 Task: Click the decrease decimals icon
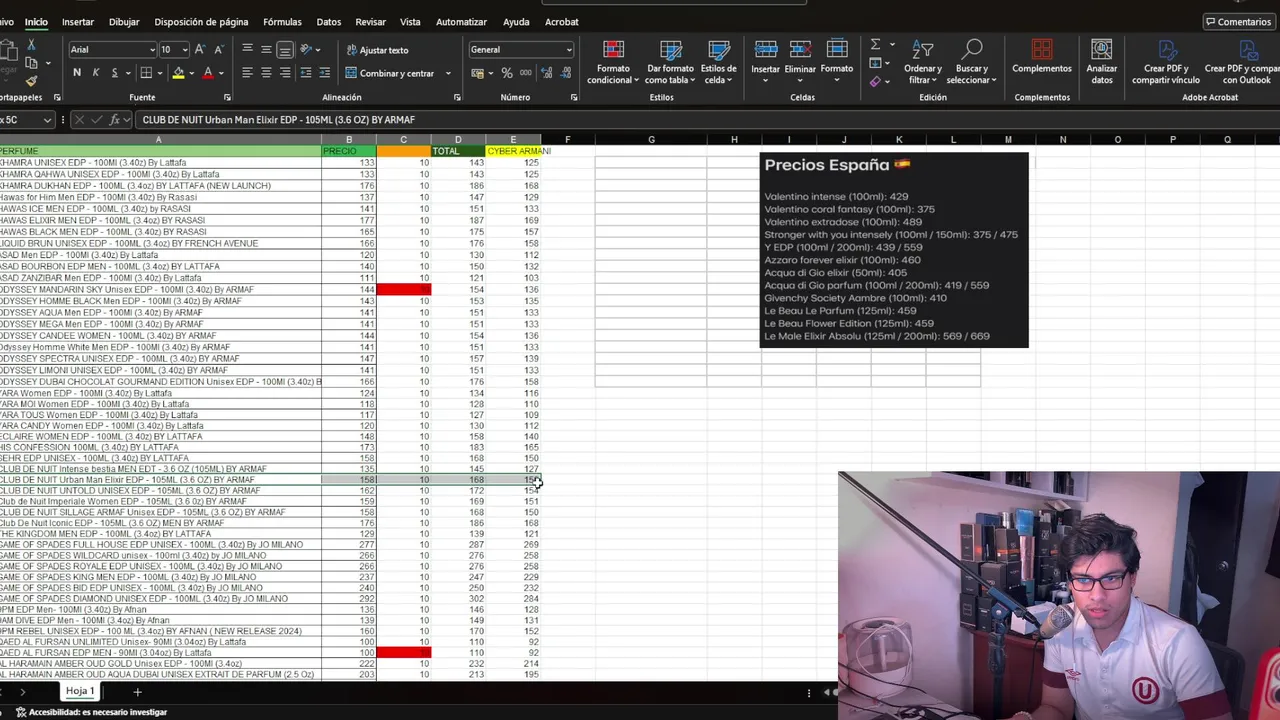566,73
